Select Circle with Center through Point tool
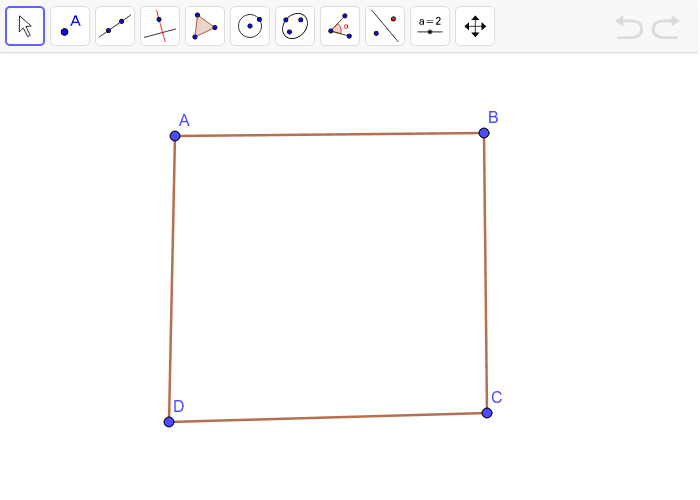This screenshot has width=700, height=500. (250, 26)
